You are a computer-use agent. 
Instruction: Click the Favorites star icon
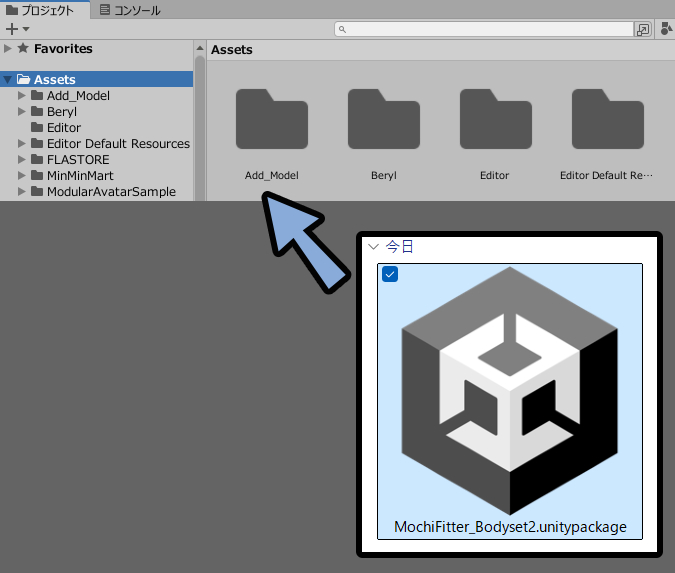(23, 48)
